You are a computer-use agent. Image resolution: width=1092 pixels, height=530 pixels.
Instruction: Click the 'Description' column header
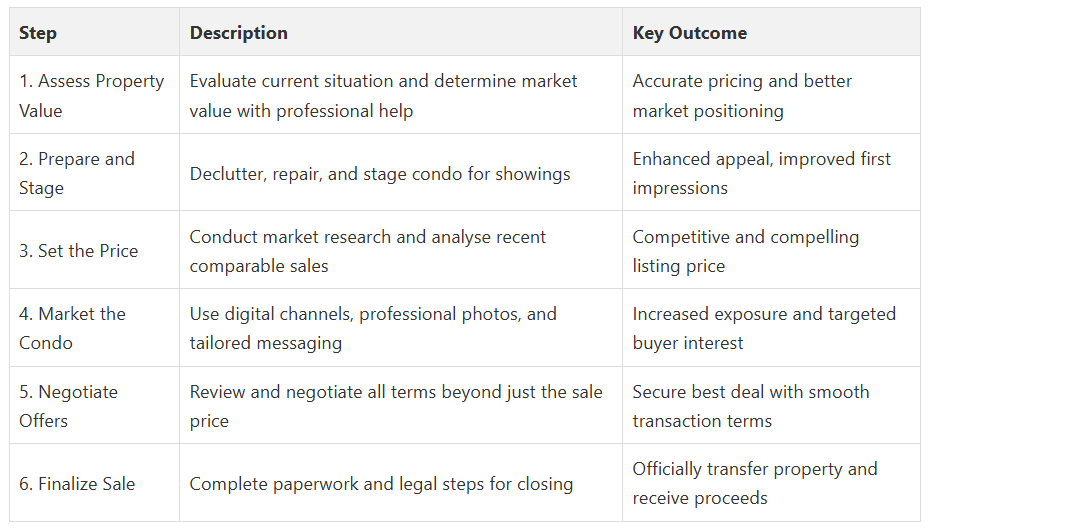pos(238,33)
